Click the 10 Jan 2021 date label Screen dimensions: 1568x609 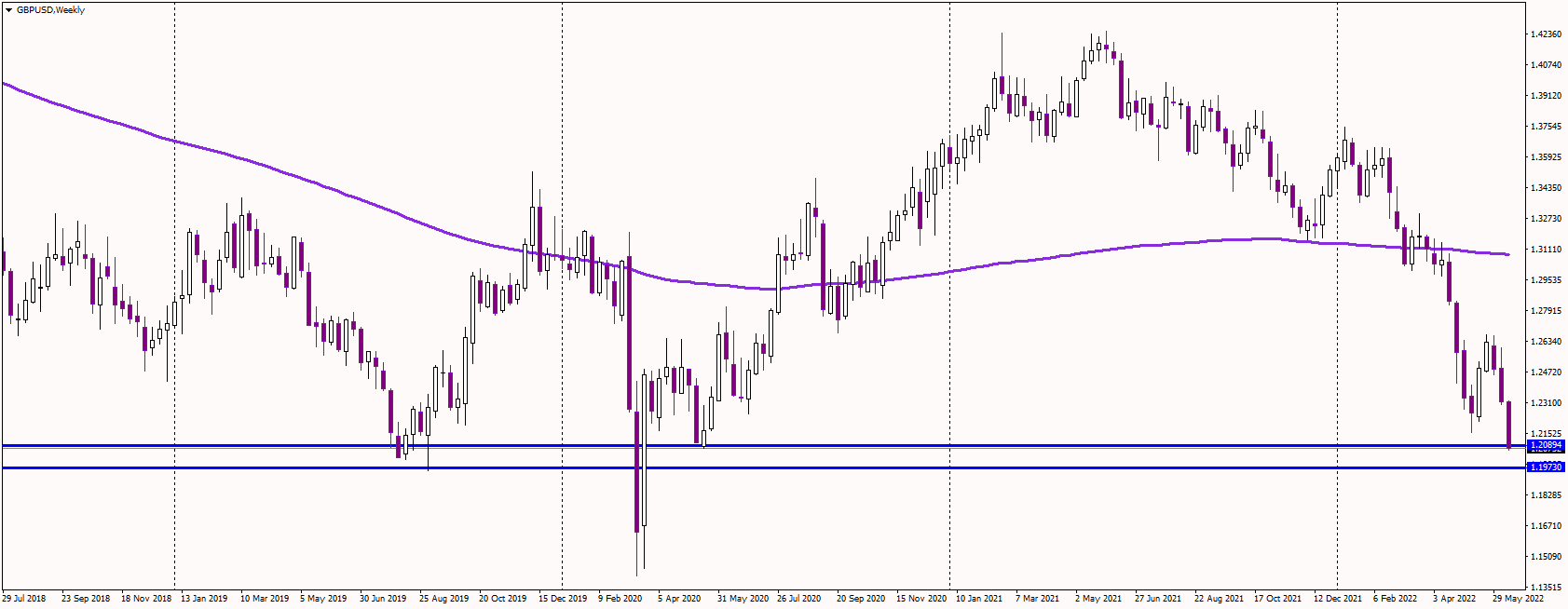(x=979, y=599)
